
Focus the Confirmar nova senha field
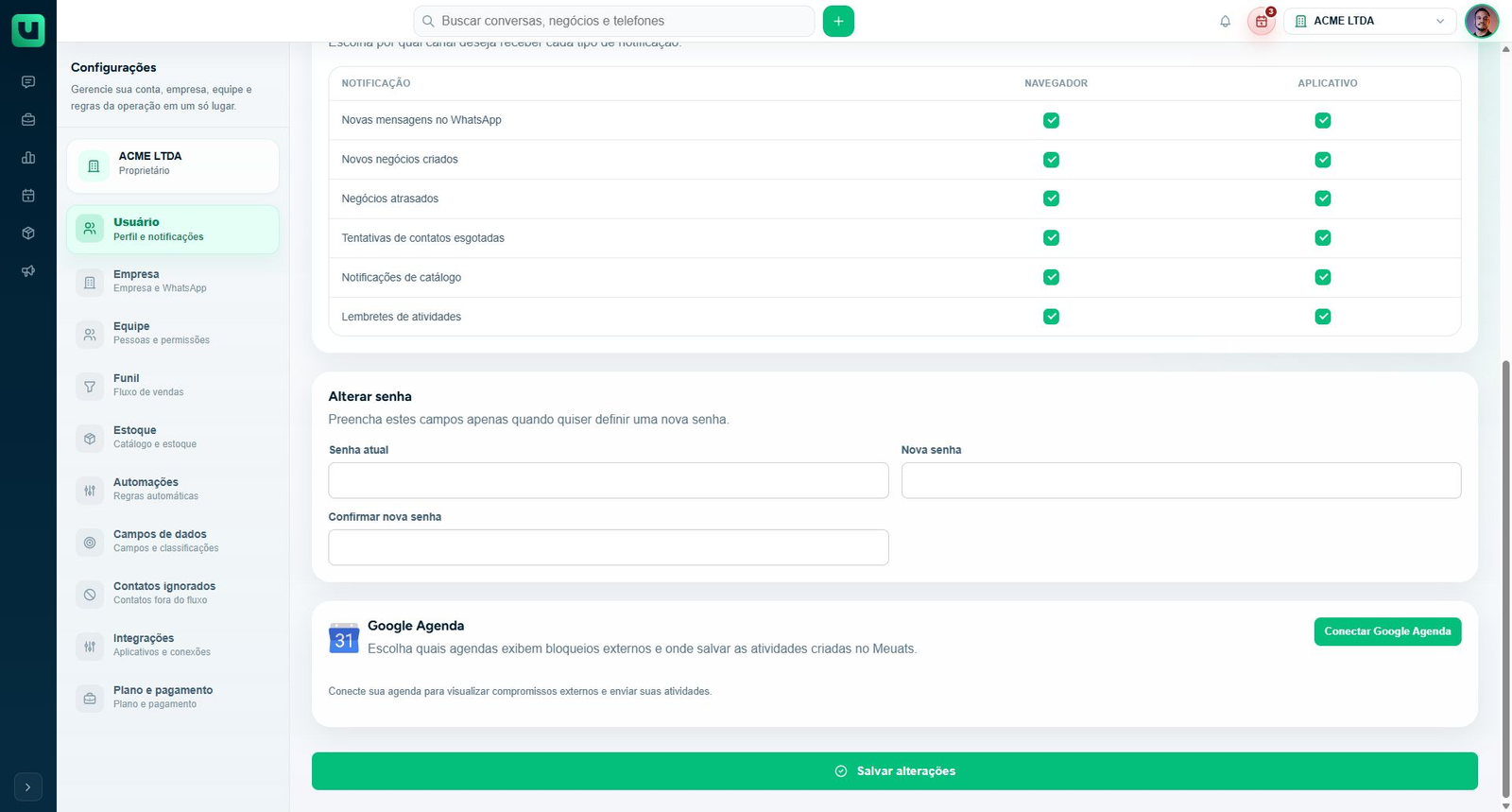point(609,547)
